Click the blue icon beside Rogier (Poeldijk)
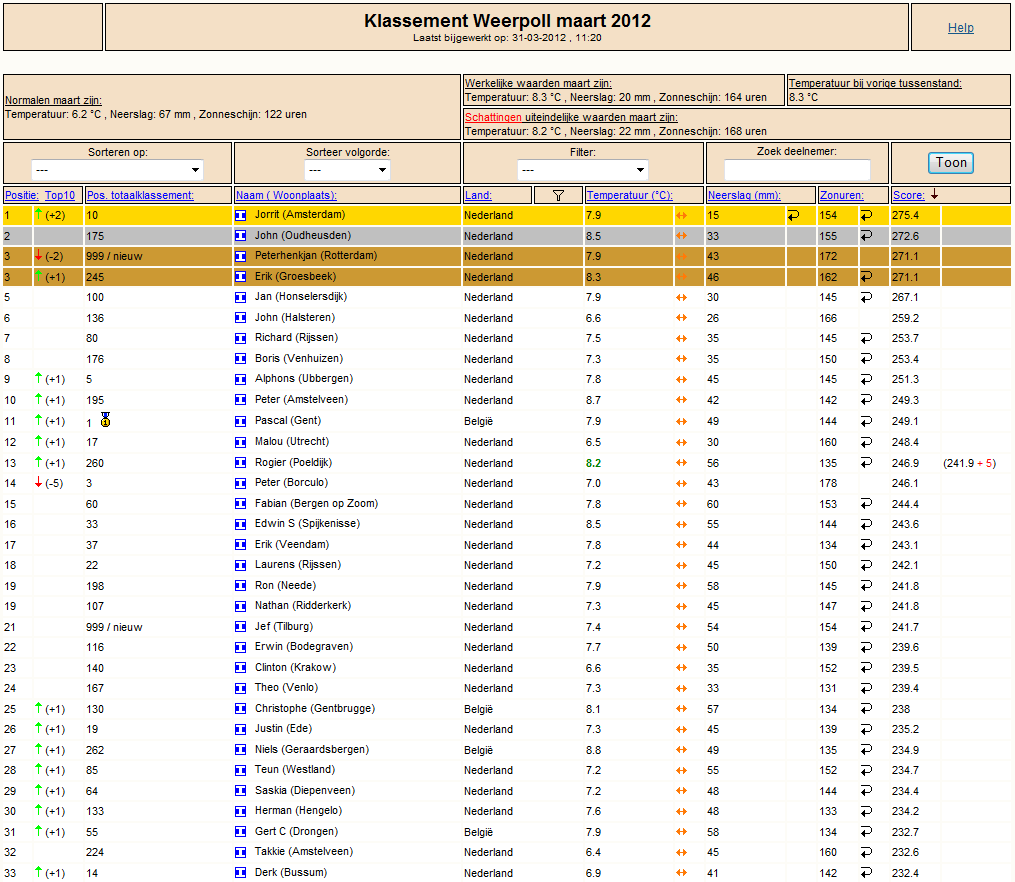 240,463
